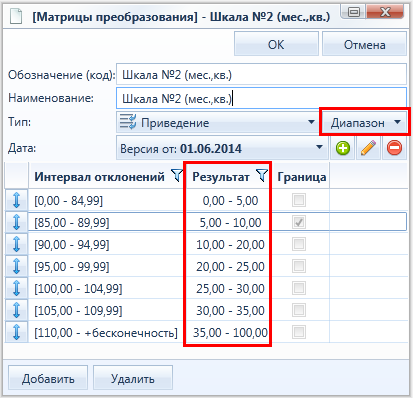Click result cell 0,00 - 5,00
413x398 pixels.
[230, 200]
